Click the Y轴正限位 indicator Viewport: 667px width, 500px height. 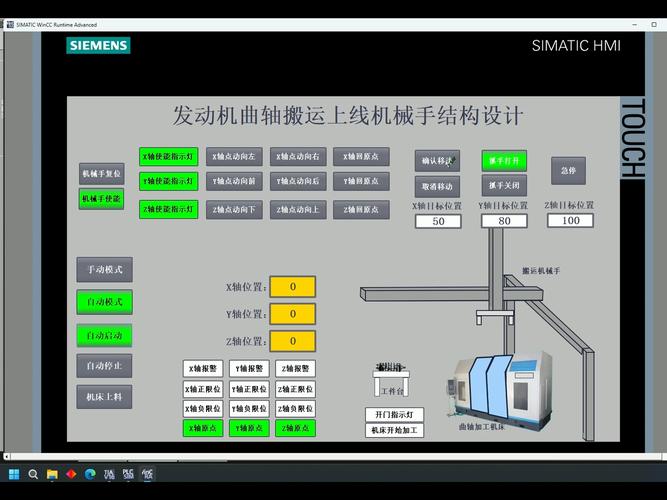click(249, 389)
